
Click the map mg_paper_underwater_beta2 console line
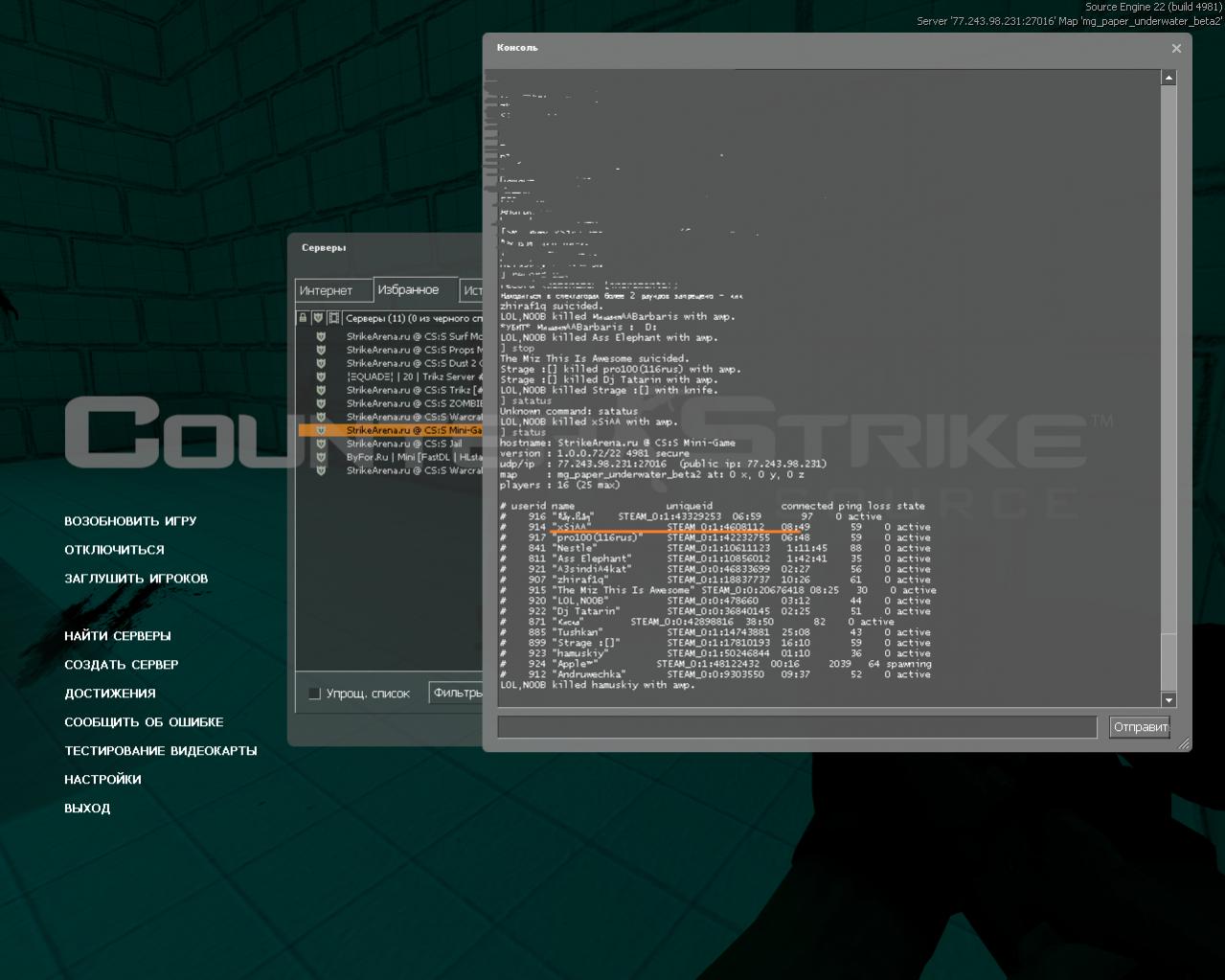click(x=652, y=474)
